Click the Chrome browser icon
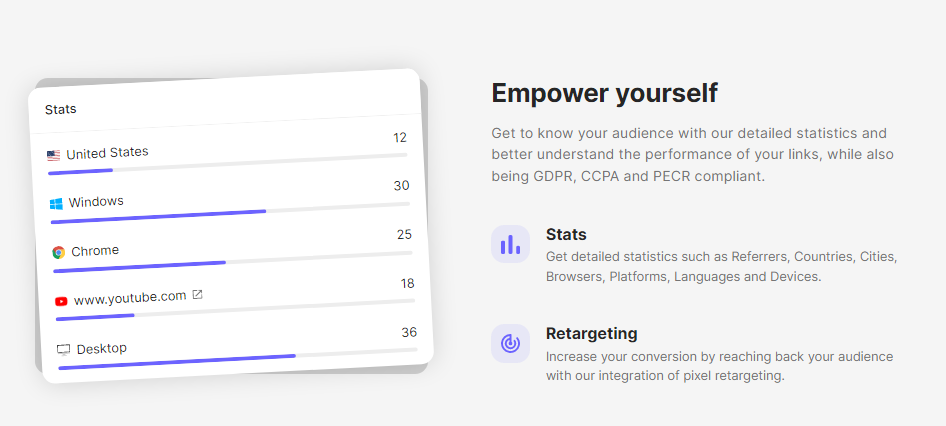Image resolution: width=946 pixels, height=426 pixels. pyautogui.click(x=58, y=252)
